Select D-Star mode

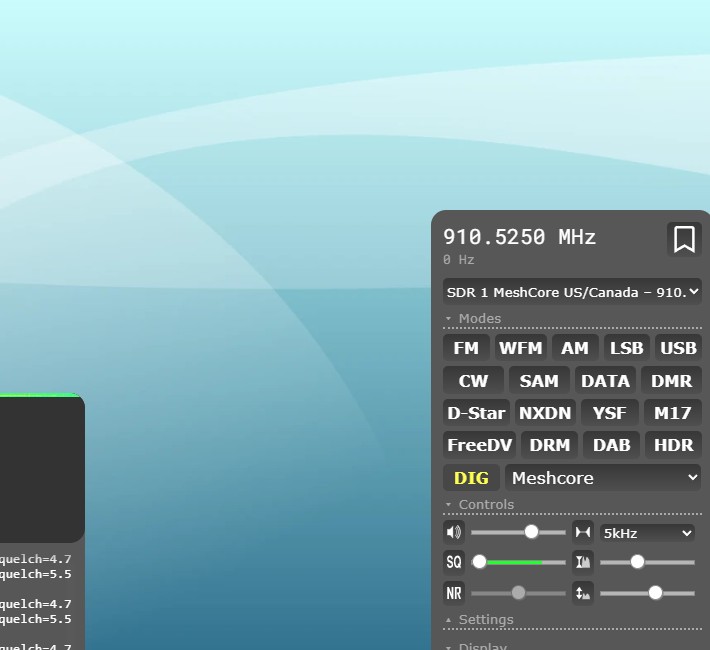click(476, 413)
